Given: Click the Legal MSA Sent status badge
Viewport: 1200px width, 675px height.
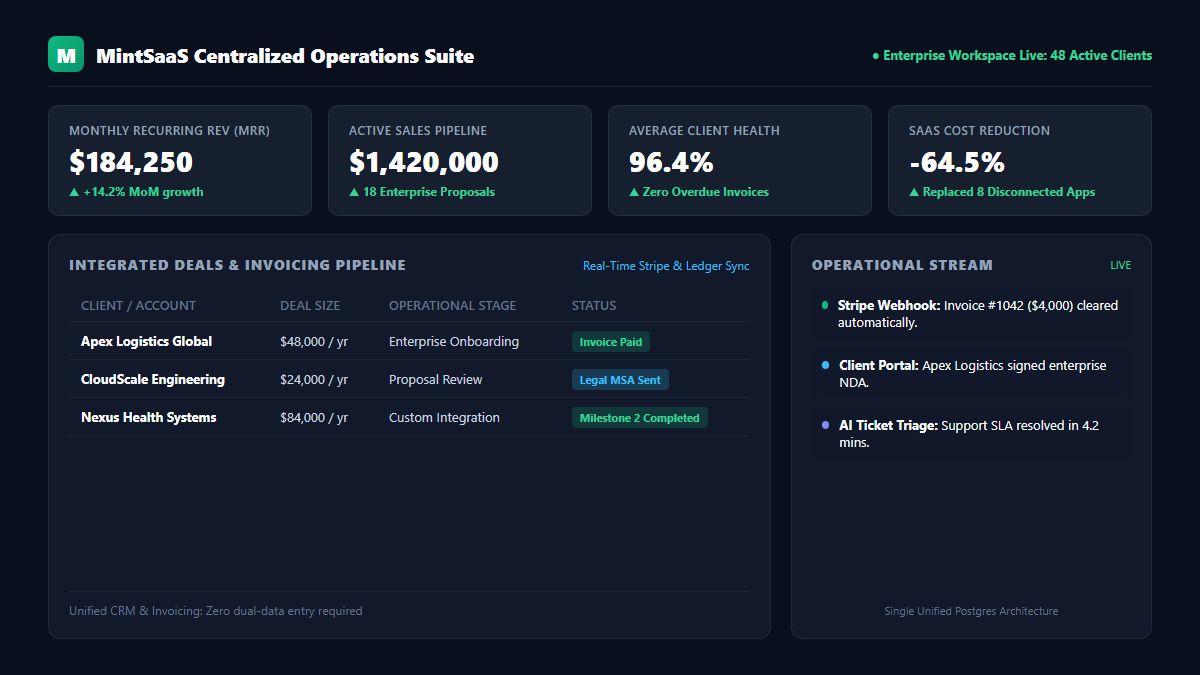Looking at the screenshot, I should (x=620, y=380).
